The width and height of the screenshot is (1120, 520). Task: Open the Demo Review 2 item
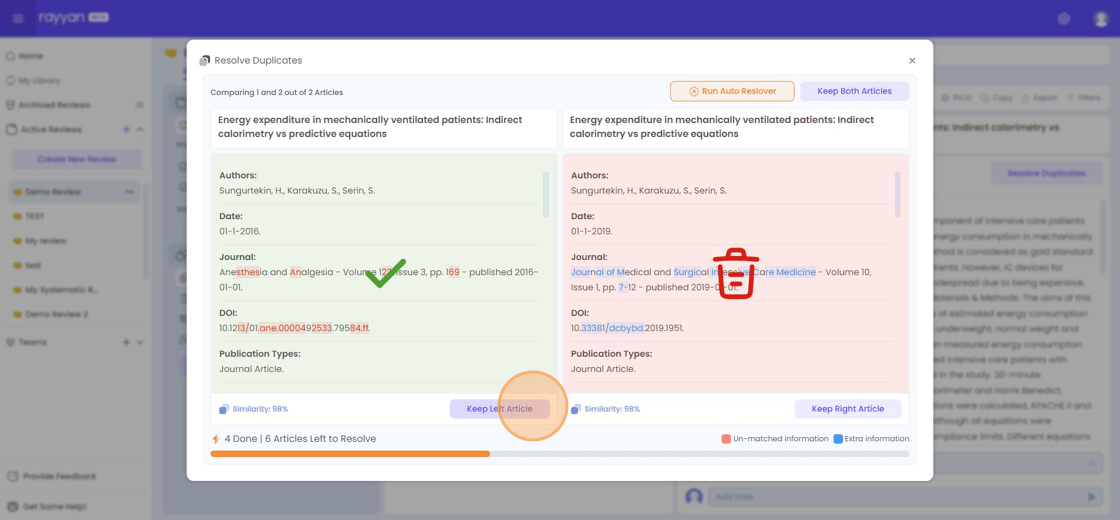(x=56, y=314)
